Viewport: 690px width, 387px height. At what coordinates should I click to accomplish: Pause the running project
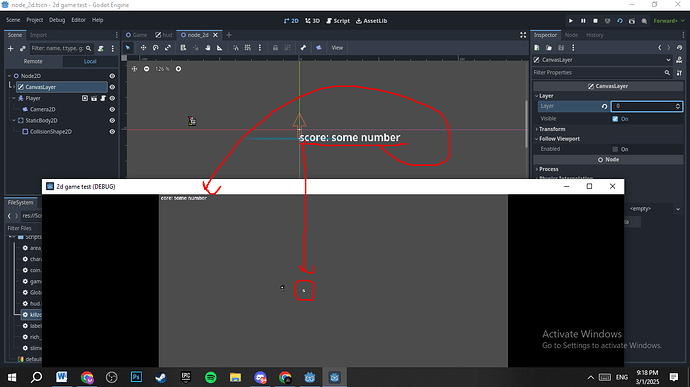(x=583, y=21)
